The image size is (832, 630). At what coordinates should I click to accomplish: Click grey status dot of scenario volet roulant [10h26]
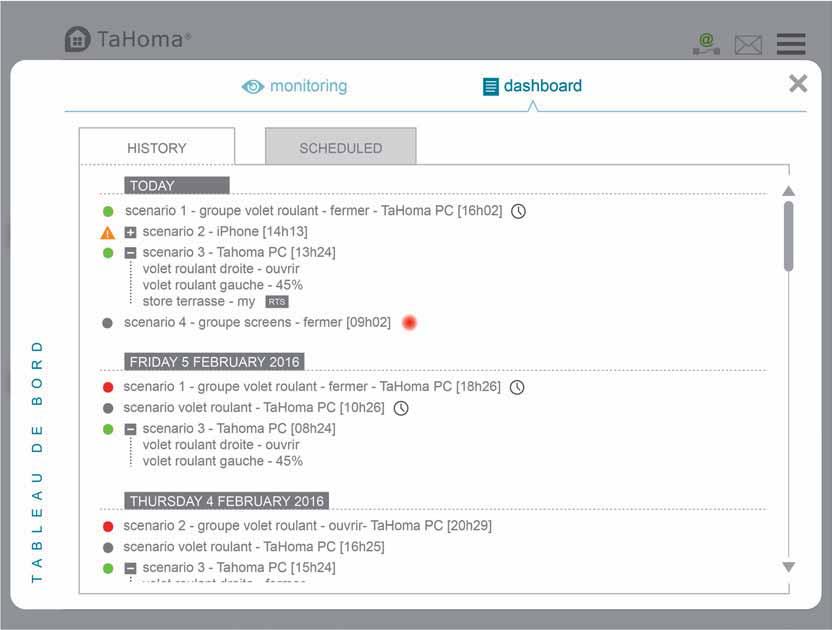108,408
